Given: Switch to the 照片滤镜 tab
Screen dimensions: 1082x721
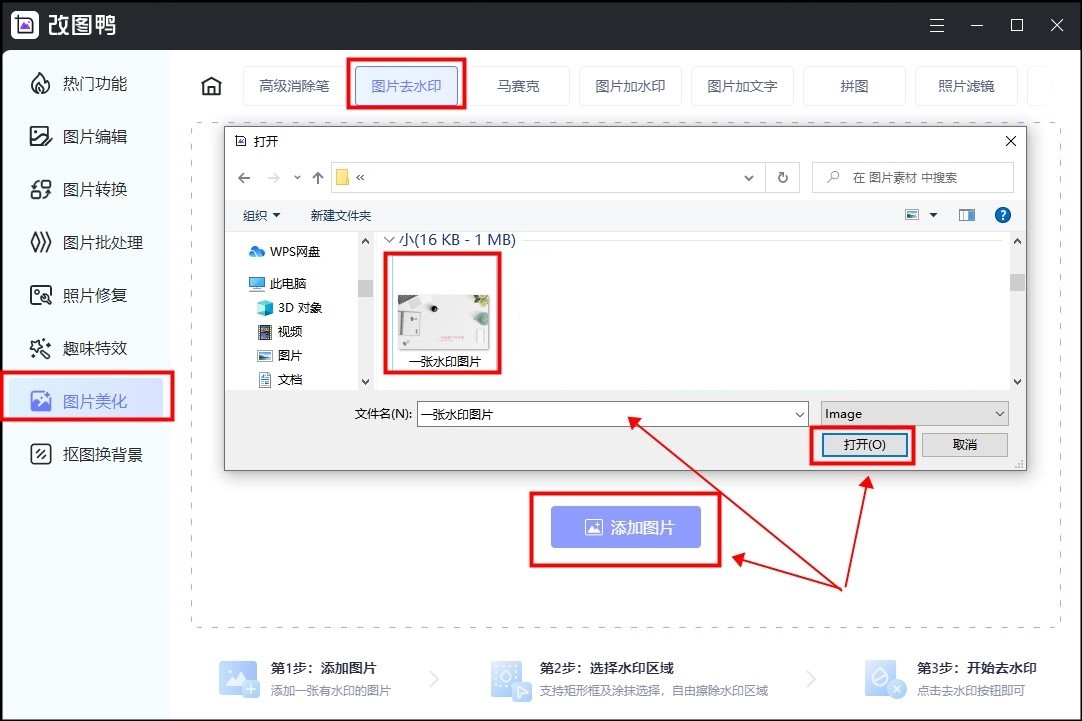Looking at the screenshot, I should click(966, 86).
